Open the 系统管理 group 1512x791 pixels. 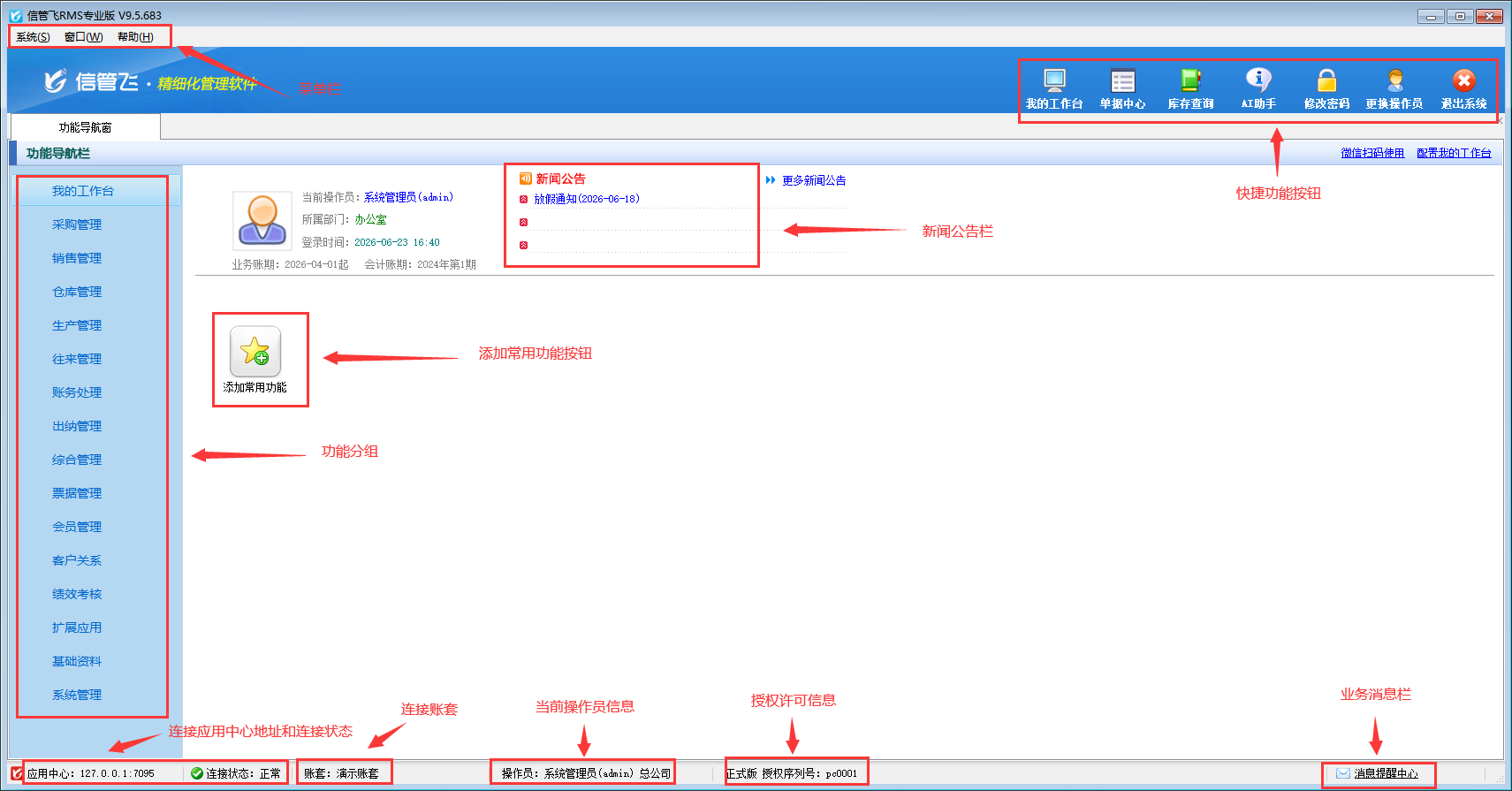[x=77, y=695]
